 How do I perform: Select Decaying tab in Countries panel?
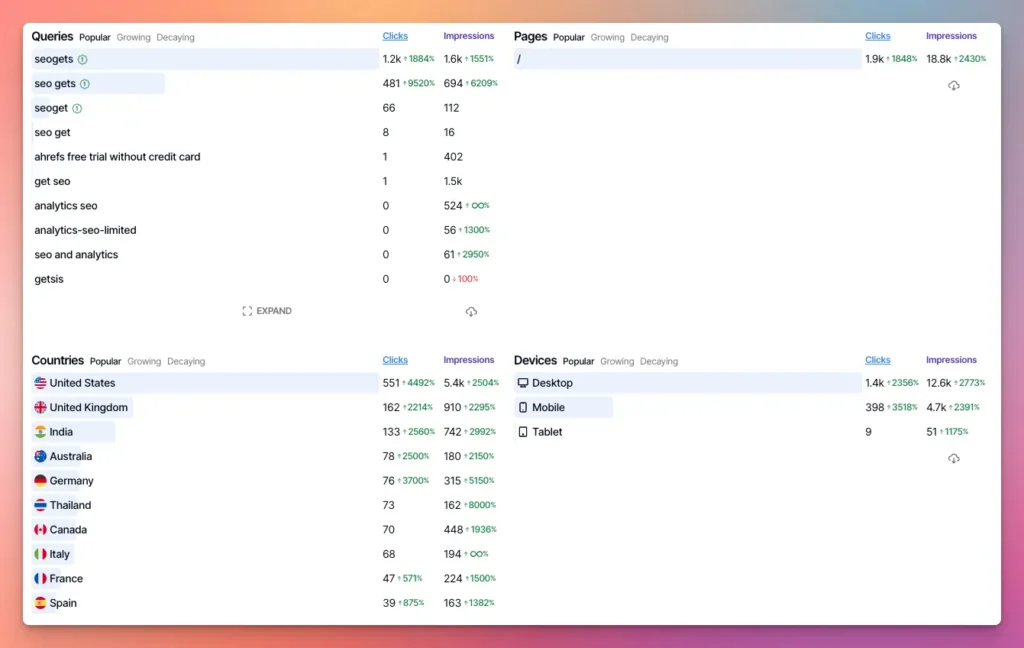click(x=186, y=362)
